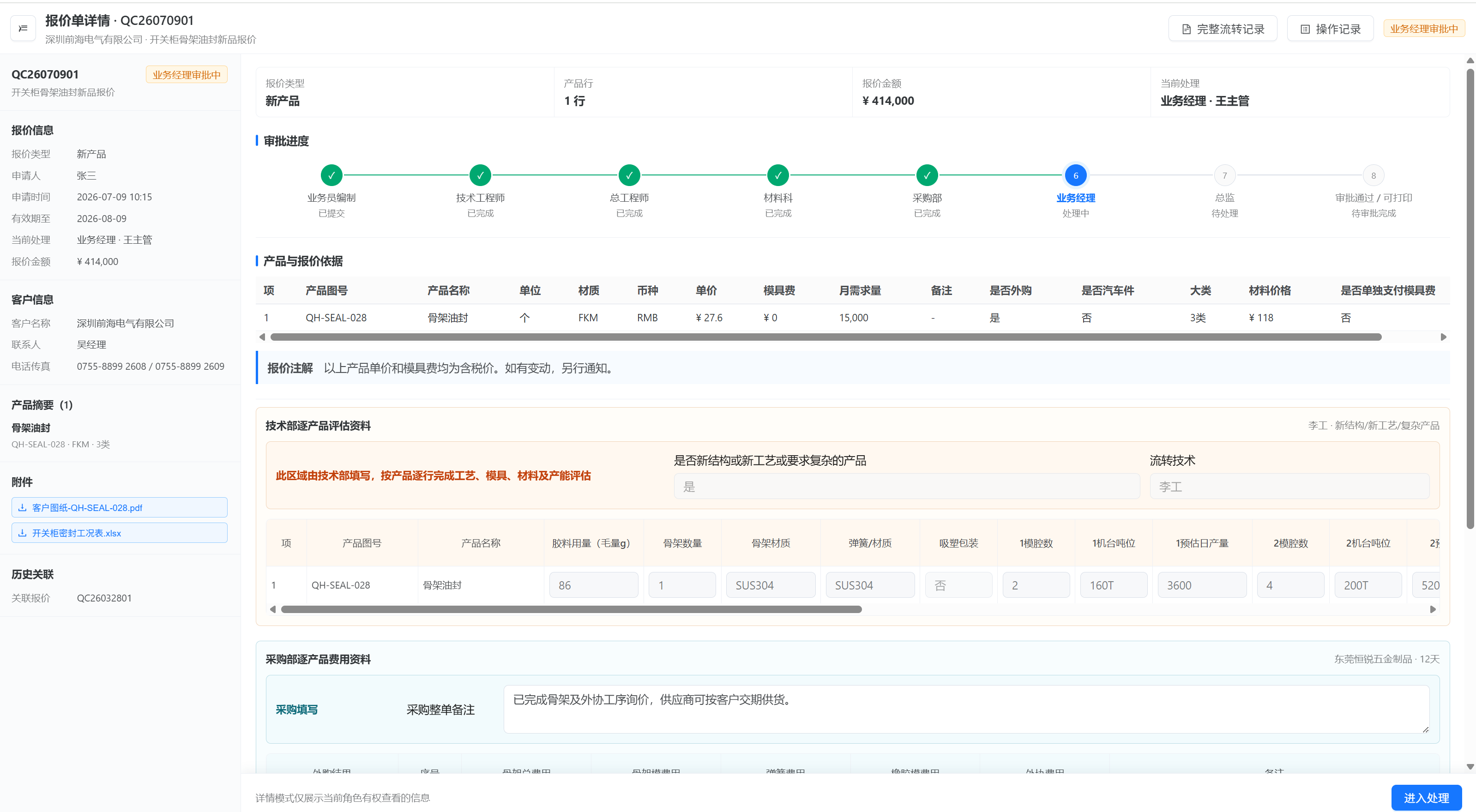Click the 采购部 completed step checkmark
The image size is (1476, 812).
927,175
